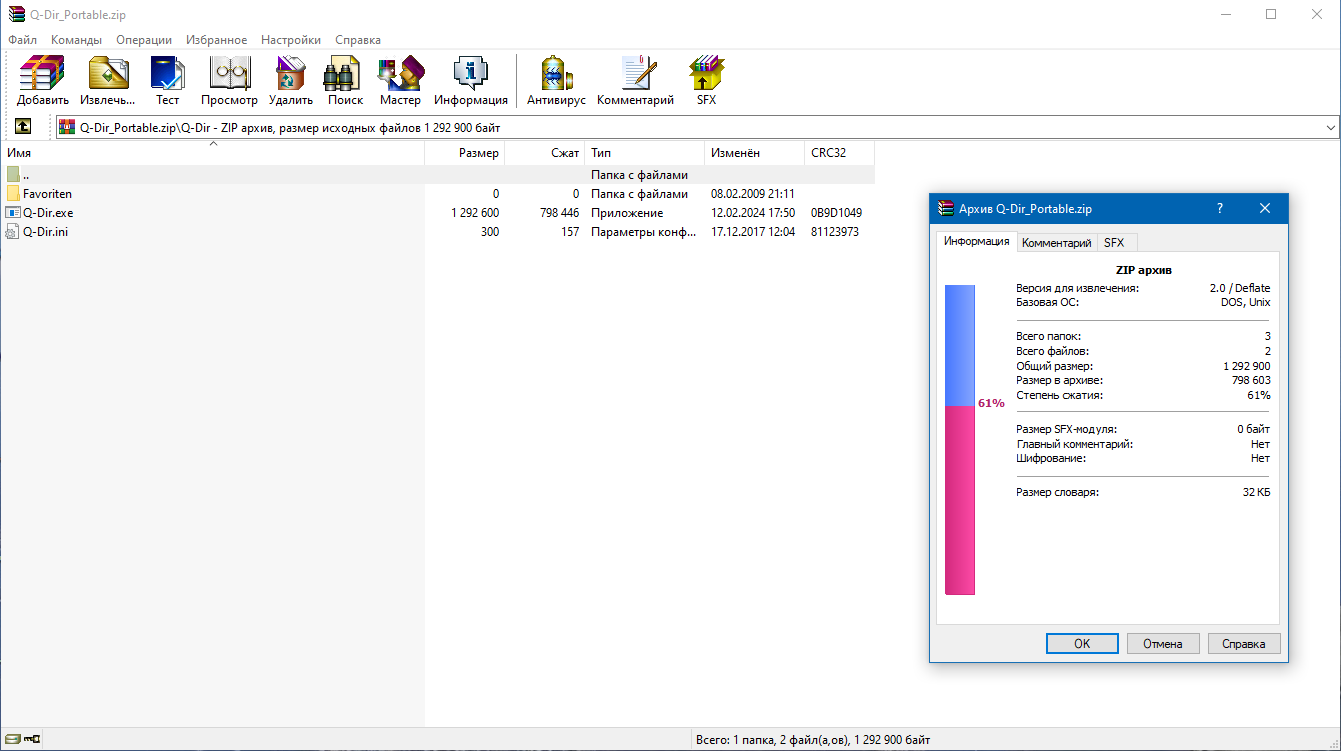This screenshot has height=751, width=1341.
Task: Confirm with the OK button
Action: [1082, 644]
